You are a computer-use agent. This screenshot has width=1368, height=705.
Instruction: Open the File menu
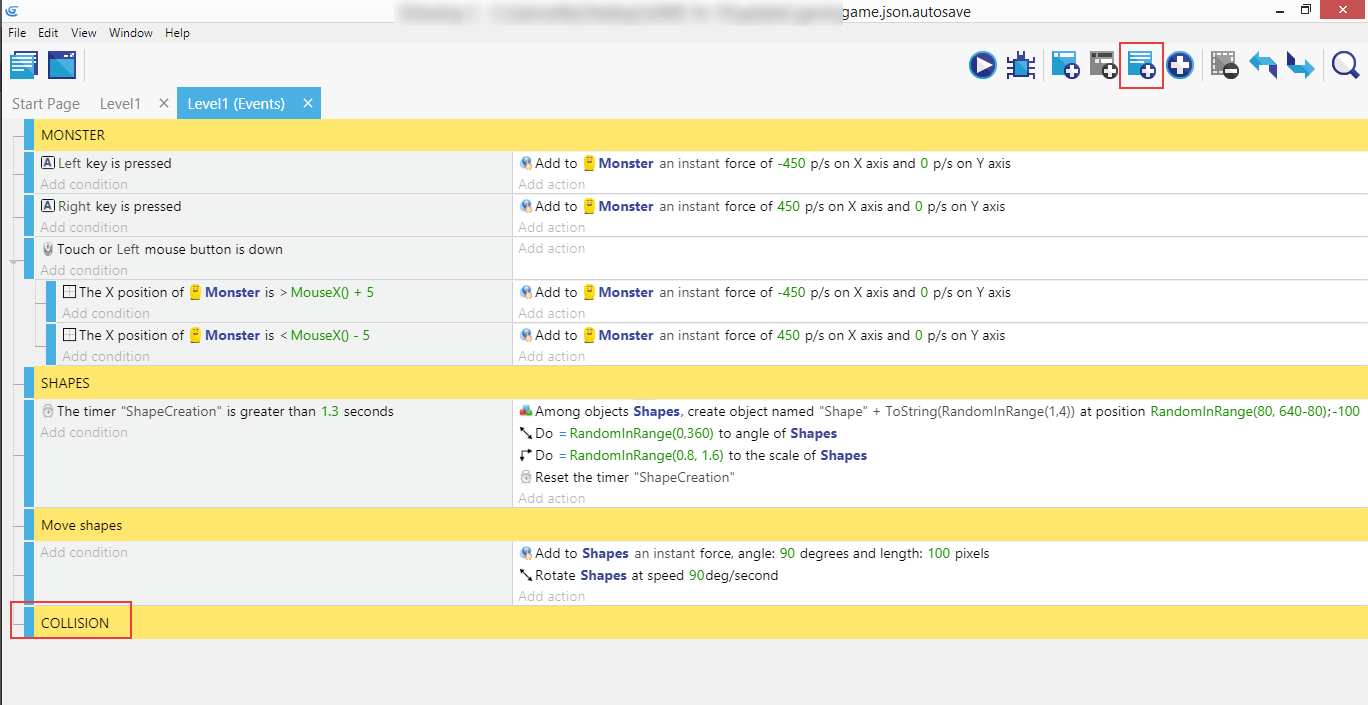pyautogui.click(x=17, y=33)
